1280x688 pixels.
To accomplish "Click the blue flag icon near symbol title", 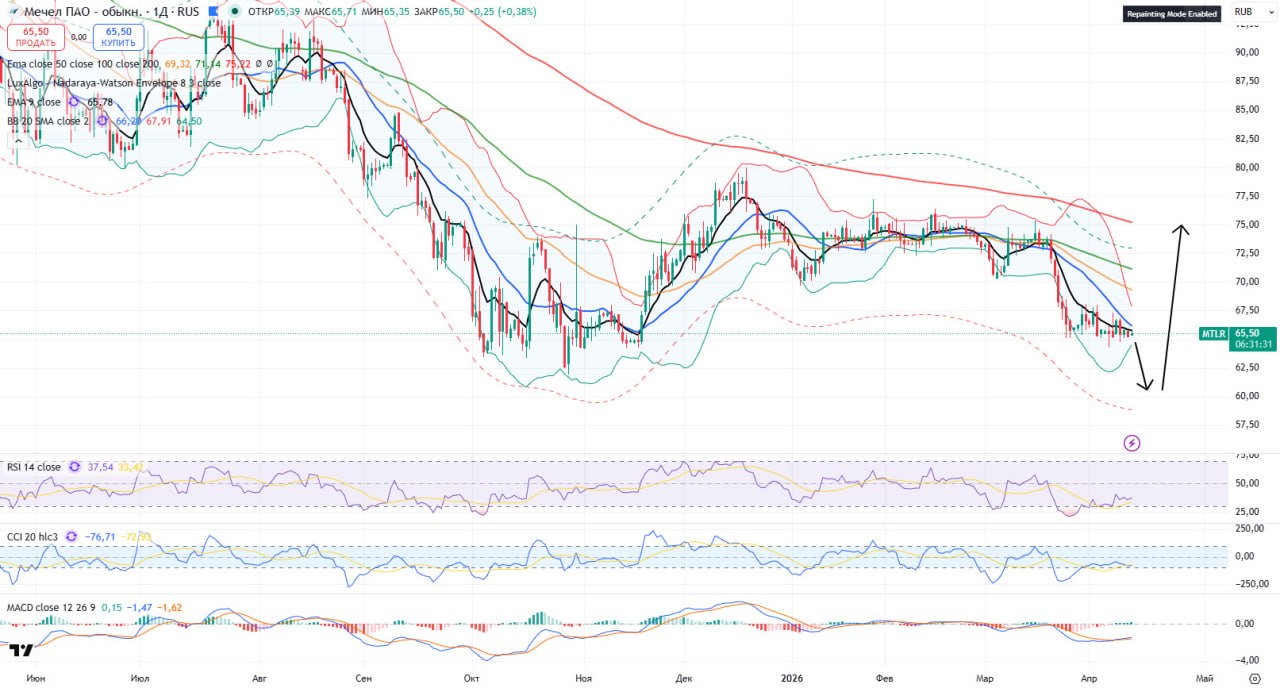I will click(x=212, y=12).
